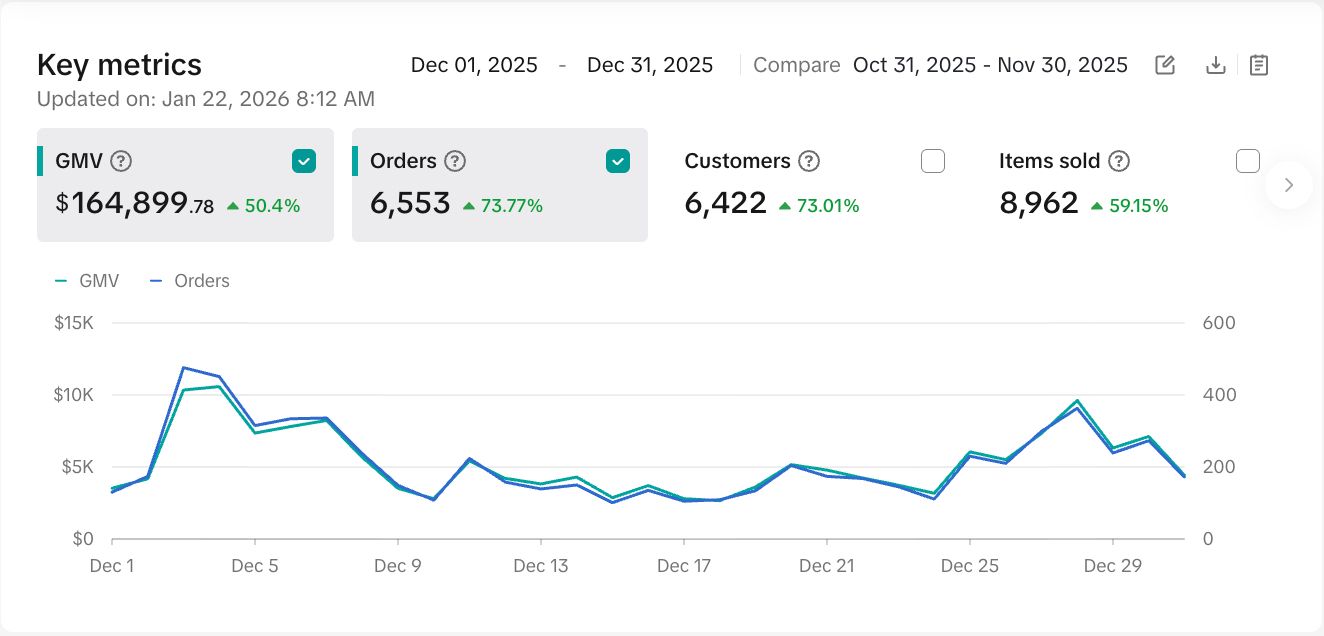Toggle the Orders series in chart legend
1324x636 pixels.
click(x=190, y=281)
